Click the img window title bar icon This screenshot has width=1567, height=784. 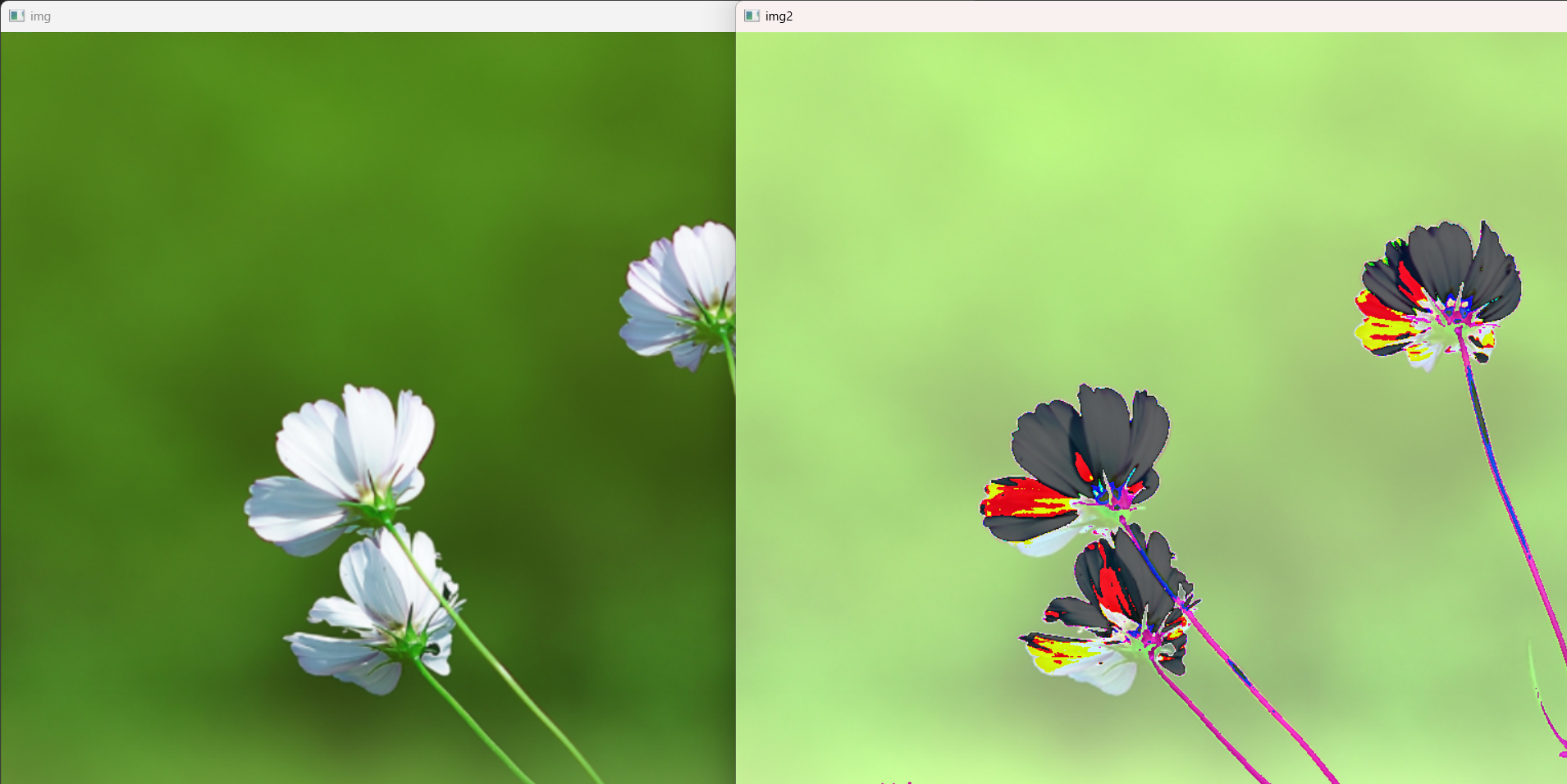[x=16, y=16]
